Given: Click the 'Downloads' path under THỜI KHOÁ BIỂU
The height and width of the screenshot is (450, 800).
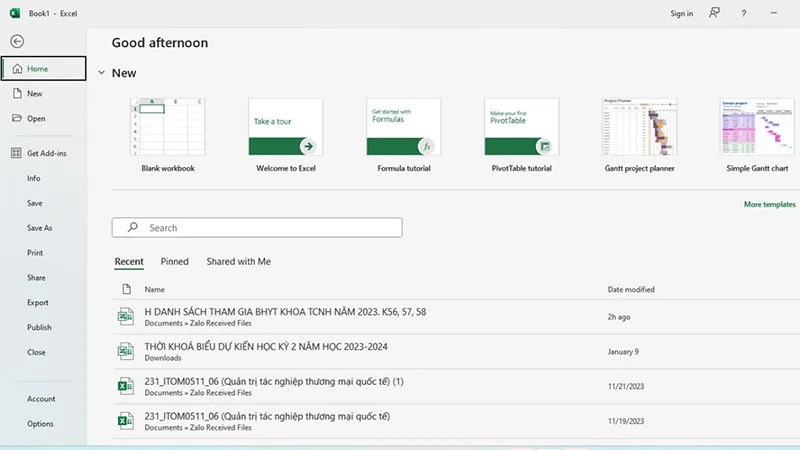Looking at the screenshot, I should tap(163, 358).
